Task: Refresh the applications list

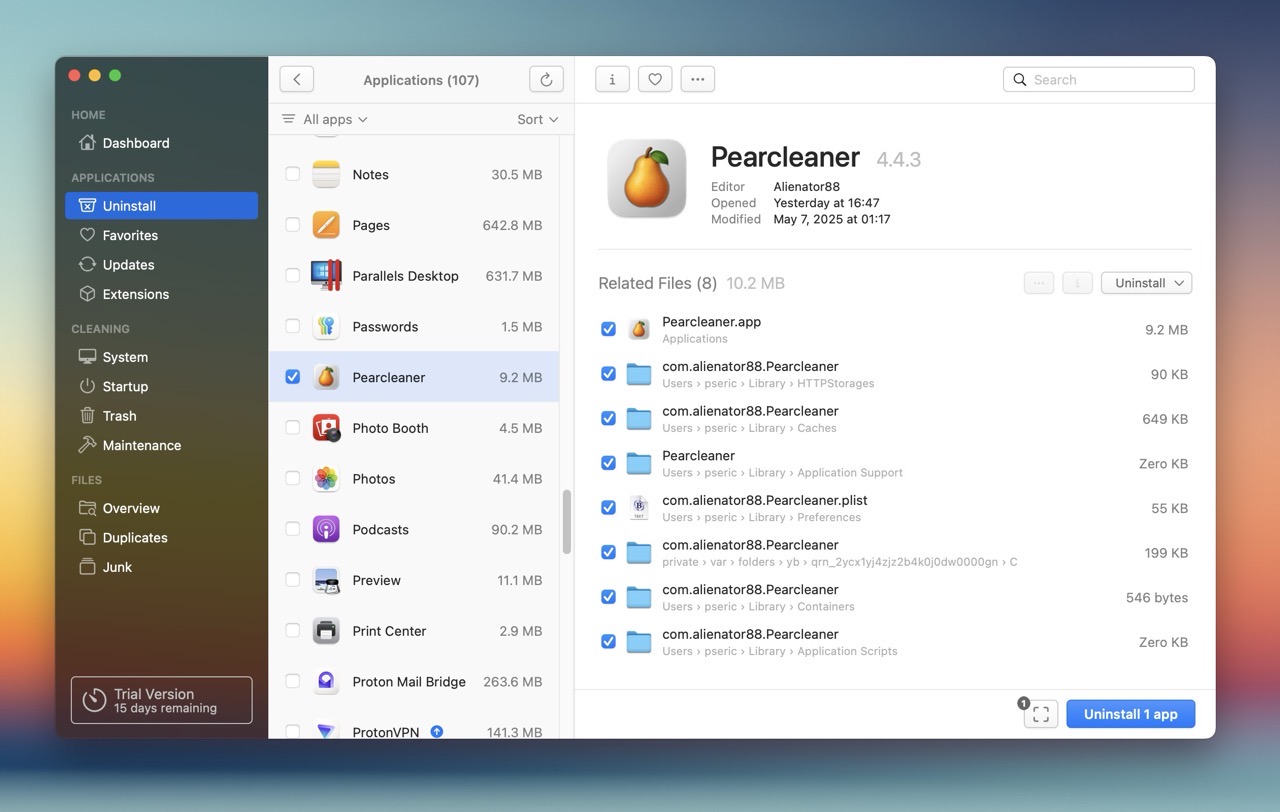Action: click(x=546, y=80)
